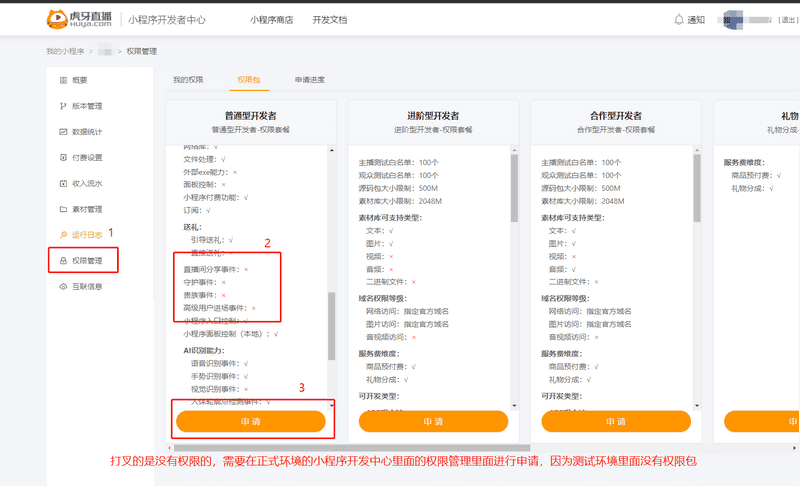
Task: Open 运行日志 in the sidebar
Action: (87, 235)
